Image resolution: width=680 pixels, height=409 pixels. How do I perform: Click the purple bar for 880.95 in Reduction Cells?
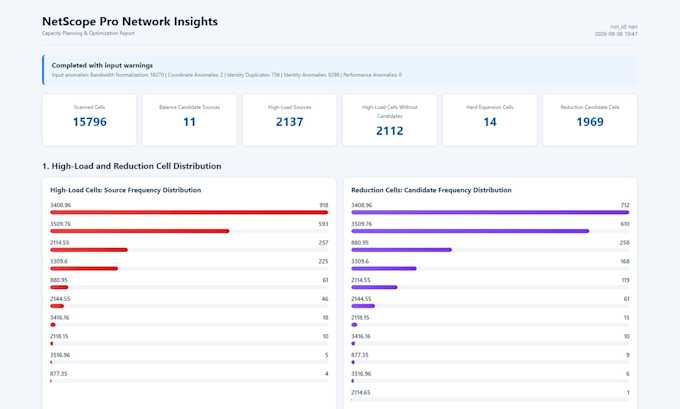(402, 250)
